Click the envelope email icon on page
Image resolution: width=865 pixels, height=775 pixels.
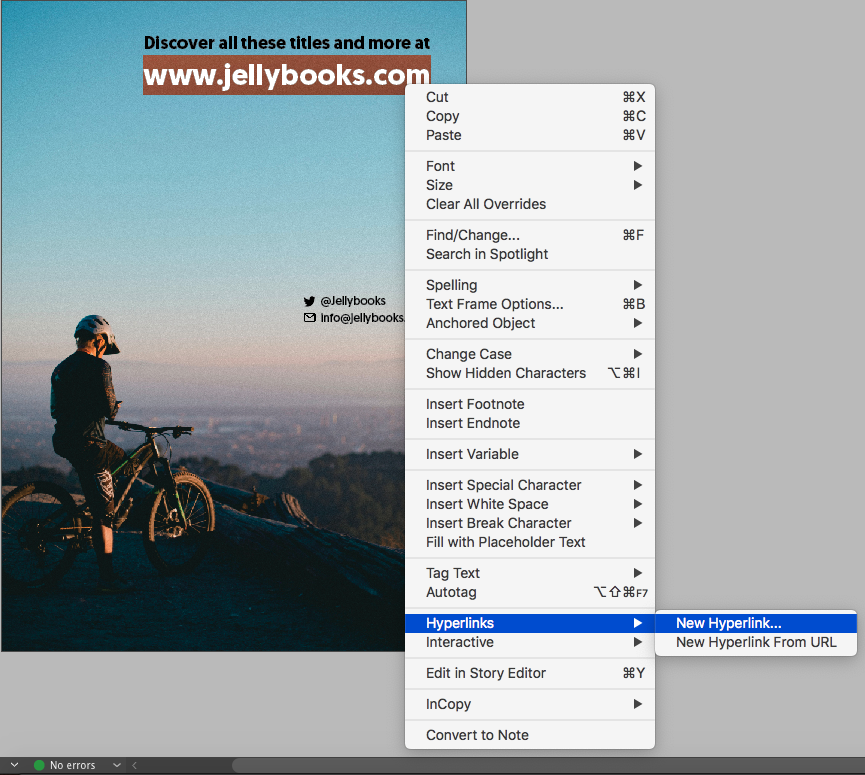pos(309,318)
